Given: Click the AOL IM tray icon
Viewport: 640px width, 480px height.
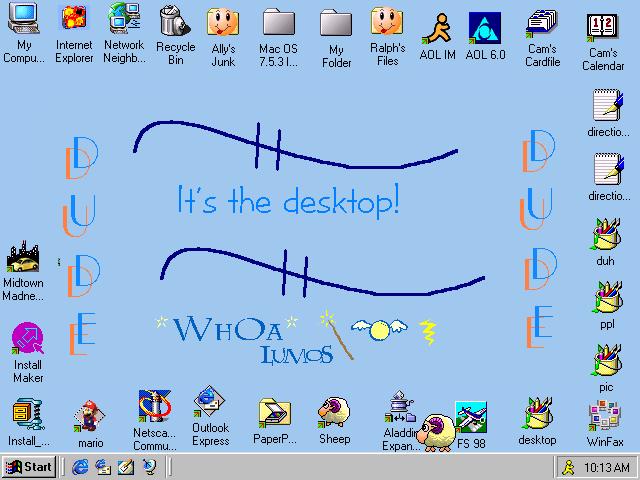Looking at the screenshot, I should coord(569,467).
